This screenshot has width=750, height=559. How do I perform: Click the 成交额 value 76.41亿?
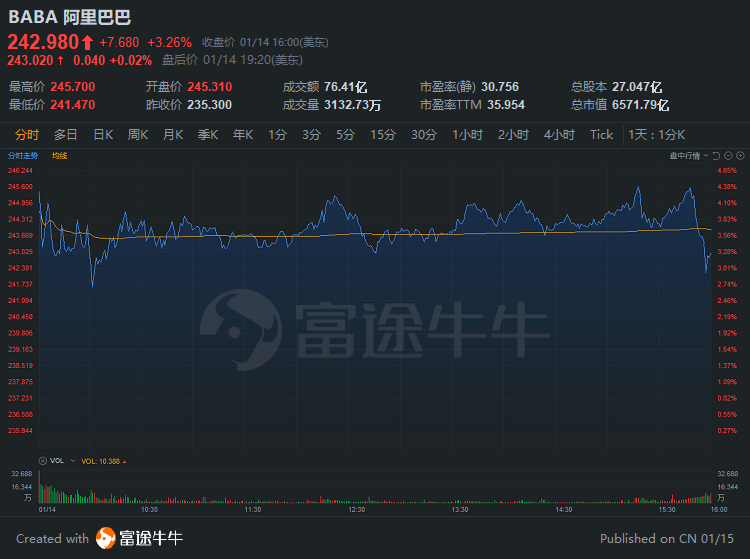click(345, 87)
